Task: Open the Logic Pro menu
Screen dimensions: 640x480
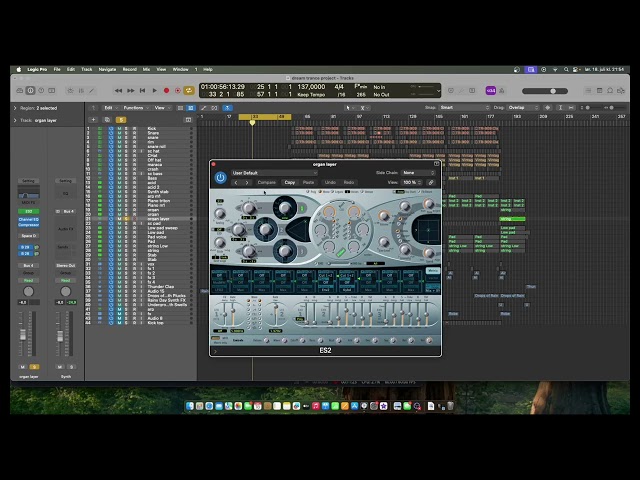Action: (x=37, y=69)
